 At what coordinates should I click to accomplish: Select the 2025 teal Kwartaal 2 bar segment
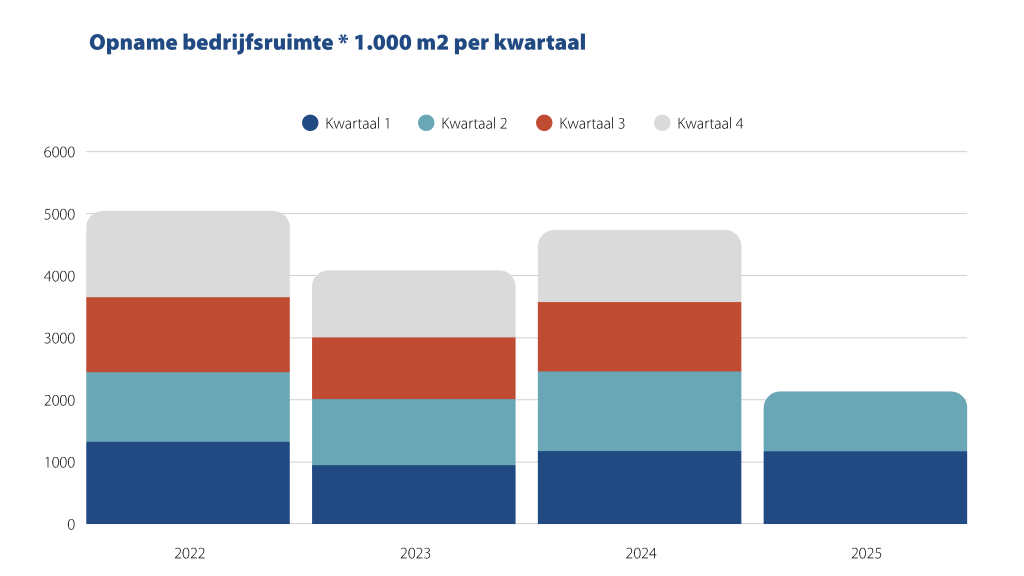click(865, 422)
